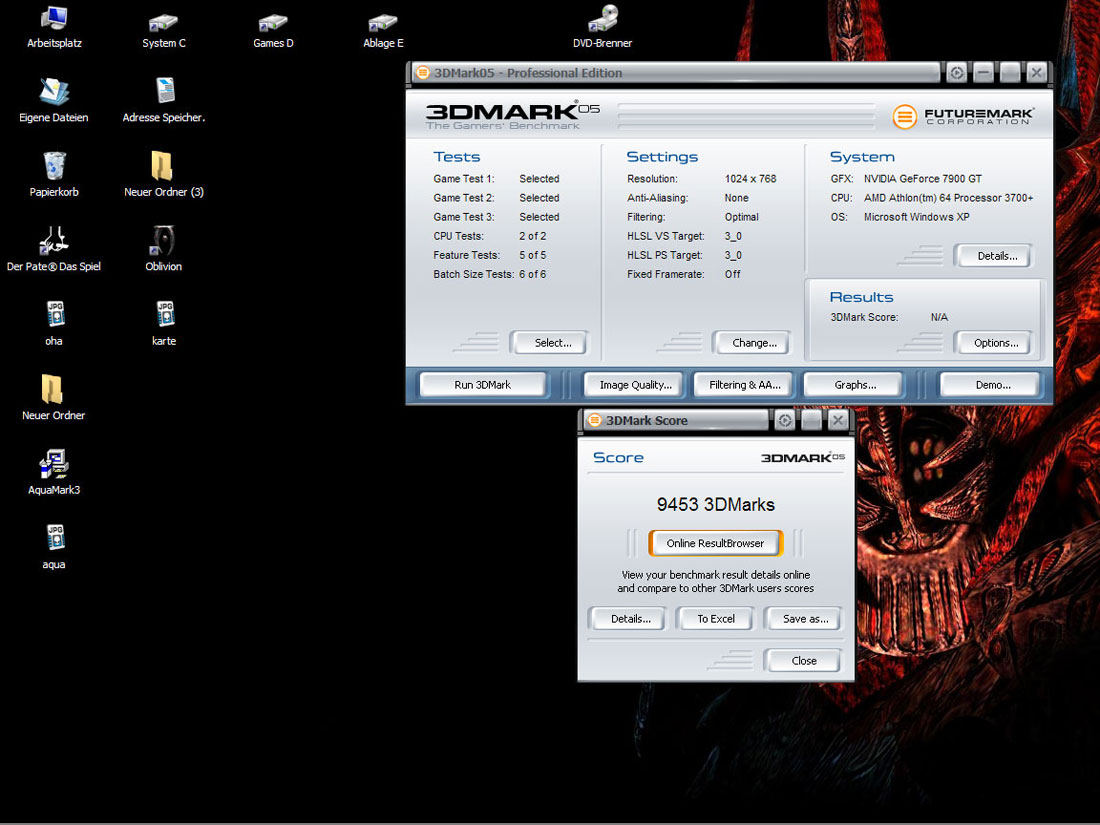
Task: Open system Details... in System section
Action: pyautogui.click(x=996, y=256)
